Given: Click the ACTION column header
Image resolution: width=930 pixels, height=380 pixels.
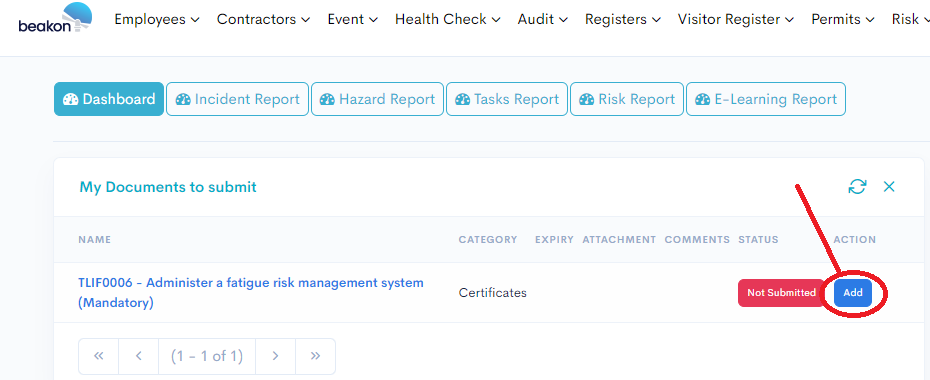Looking at the screenshot, I should (x=855, y=240).
